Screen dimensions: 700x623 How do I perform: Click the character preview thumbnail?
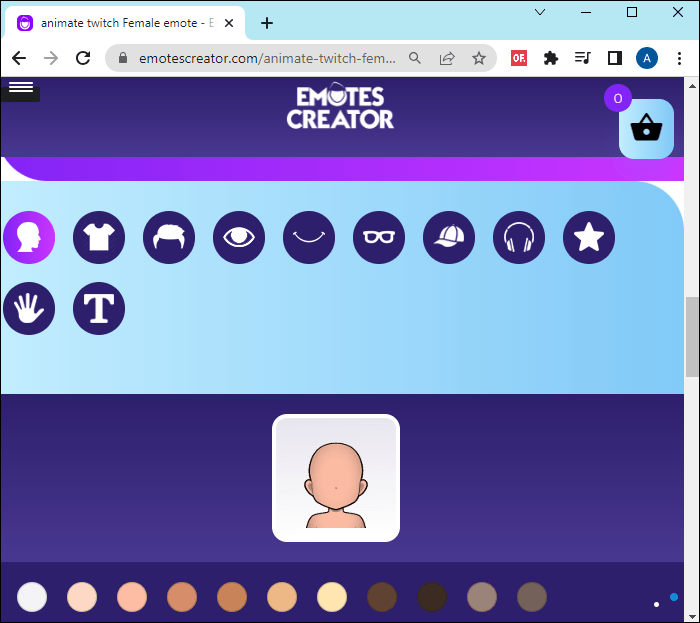click(x=336, y=478)
